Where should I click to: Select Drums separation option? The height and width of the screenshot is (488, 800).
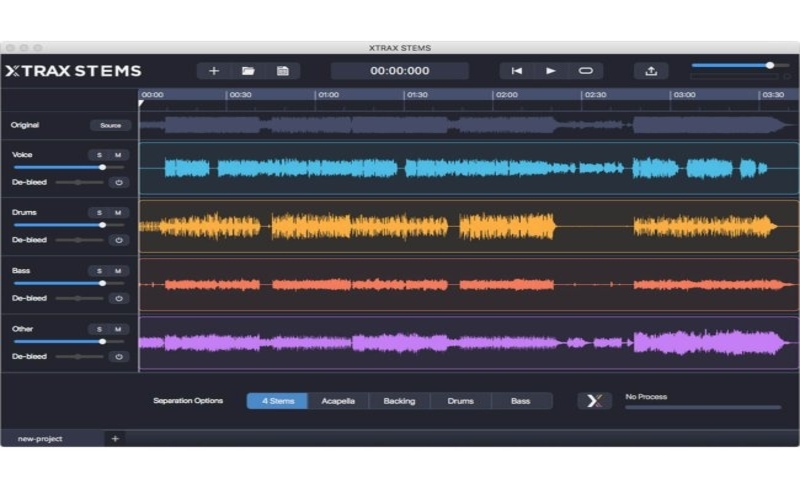[461, 401]
